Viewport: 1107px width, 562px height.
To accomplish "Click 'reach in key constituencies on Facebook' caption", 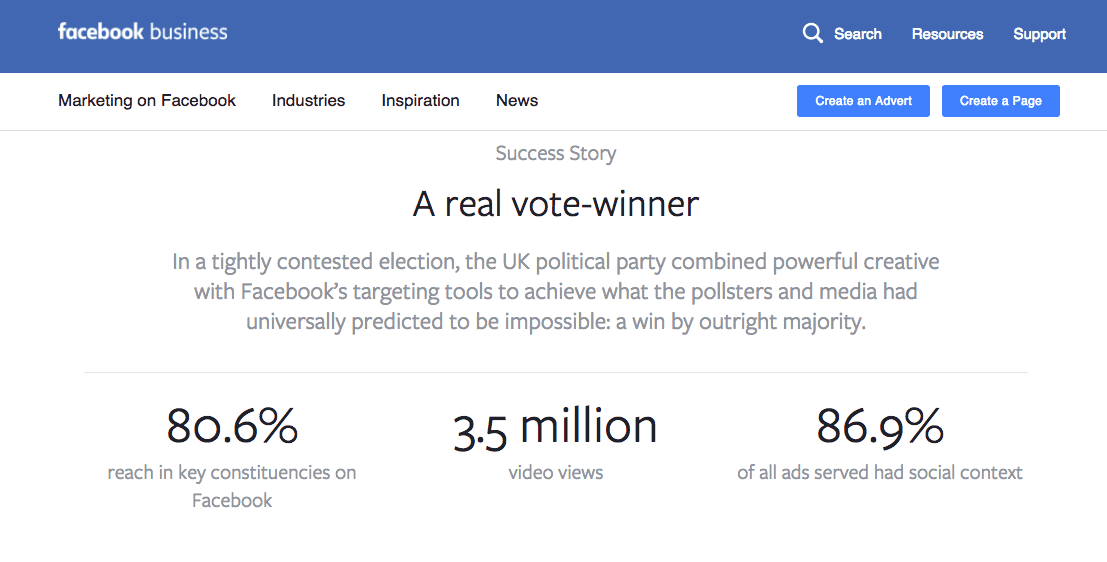I will point(232,486).
